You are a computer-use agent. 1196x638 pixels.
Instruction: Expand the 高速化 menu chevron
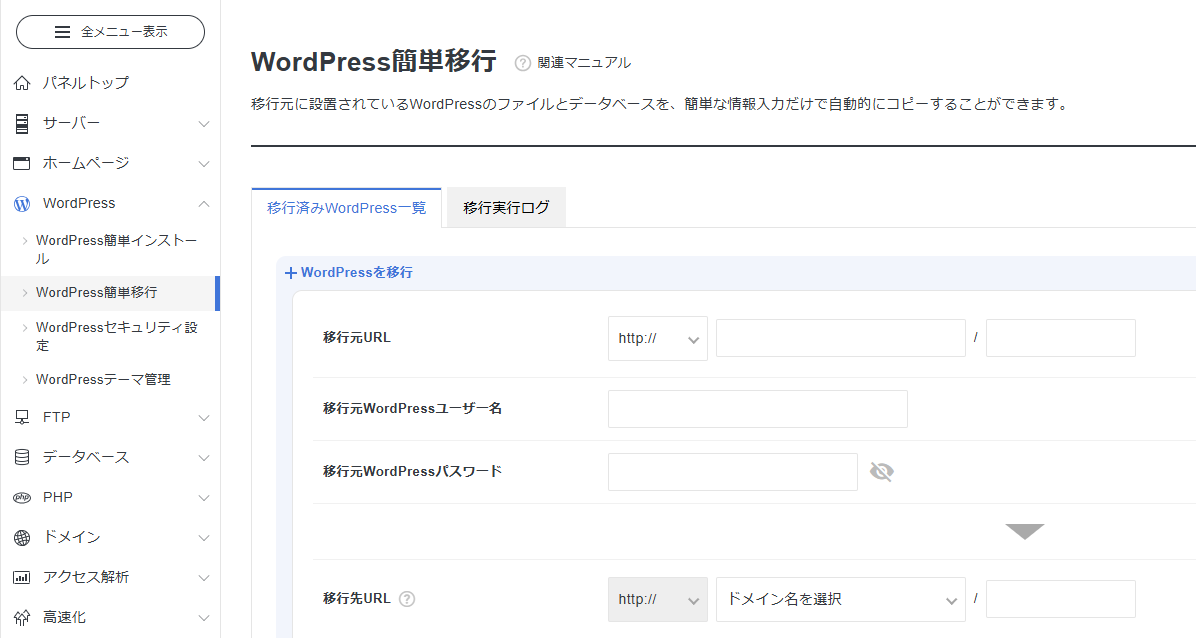pos(204,617)
